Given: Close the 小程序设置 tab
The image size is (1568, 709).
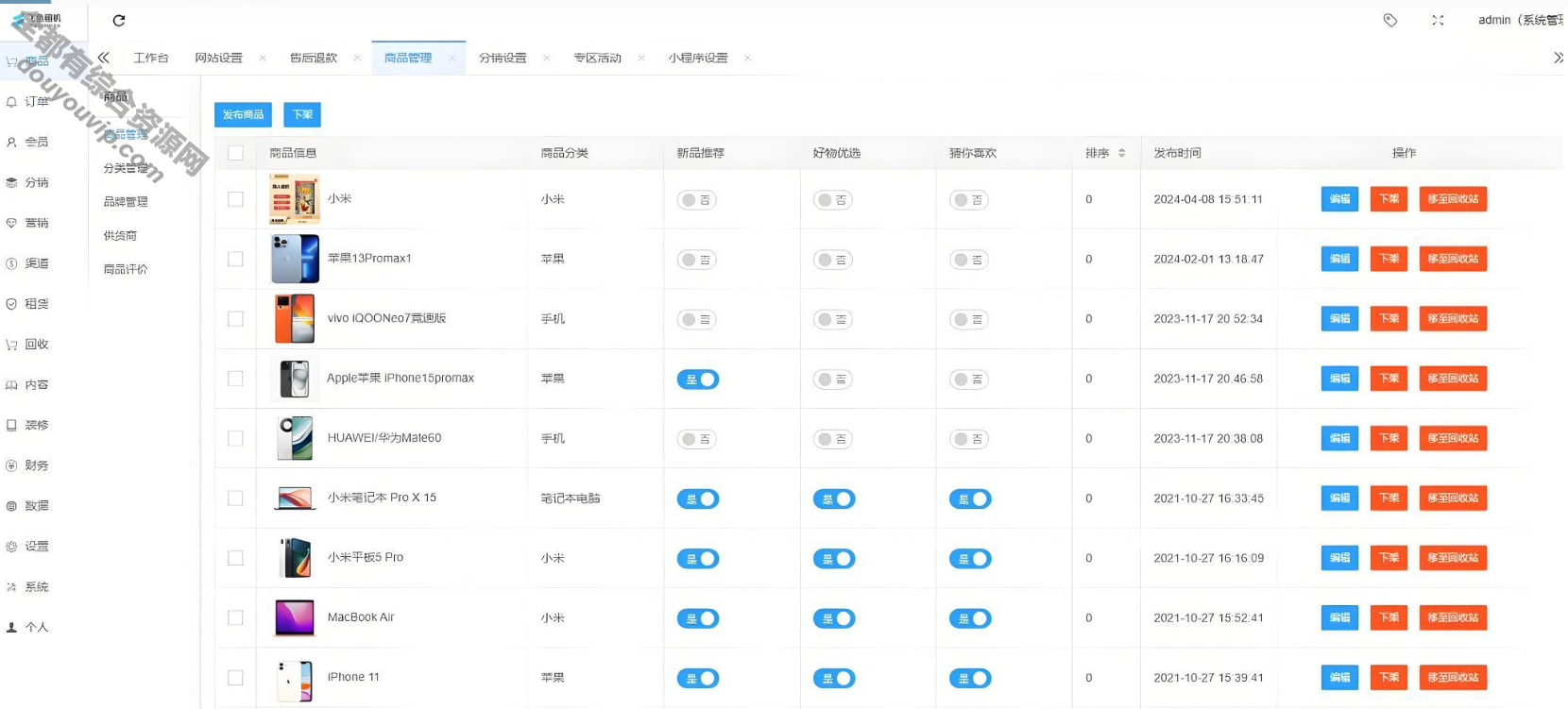Looking at the screenshot, I should pos(747,59).
